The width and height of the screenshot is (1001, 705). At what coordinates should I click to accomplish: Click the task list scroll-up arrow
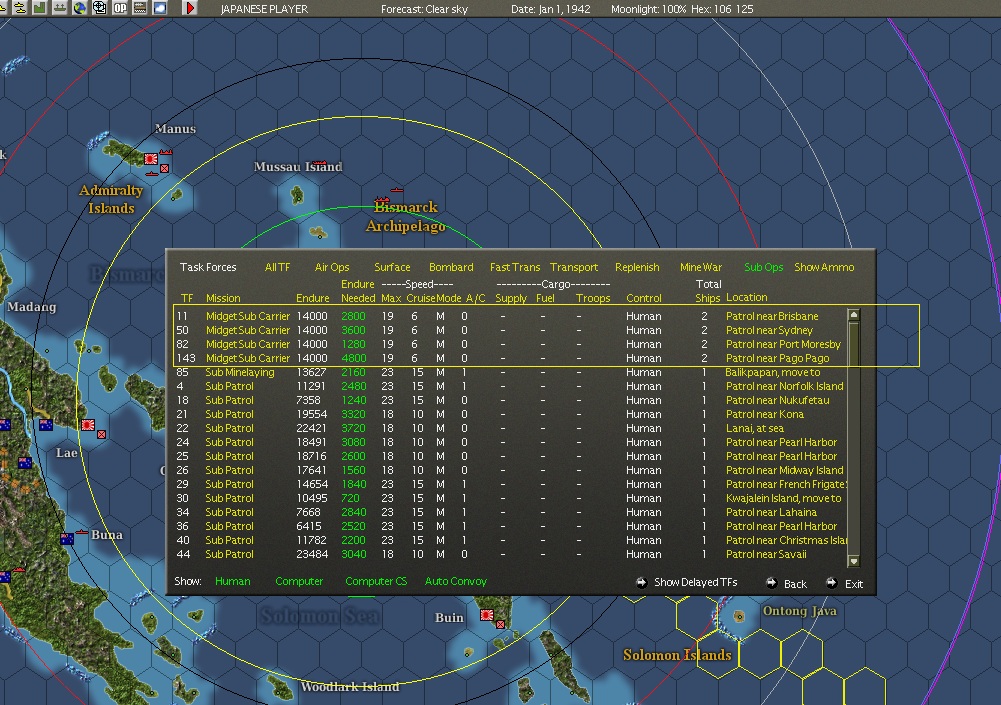(x=854, y=315)
